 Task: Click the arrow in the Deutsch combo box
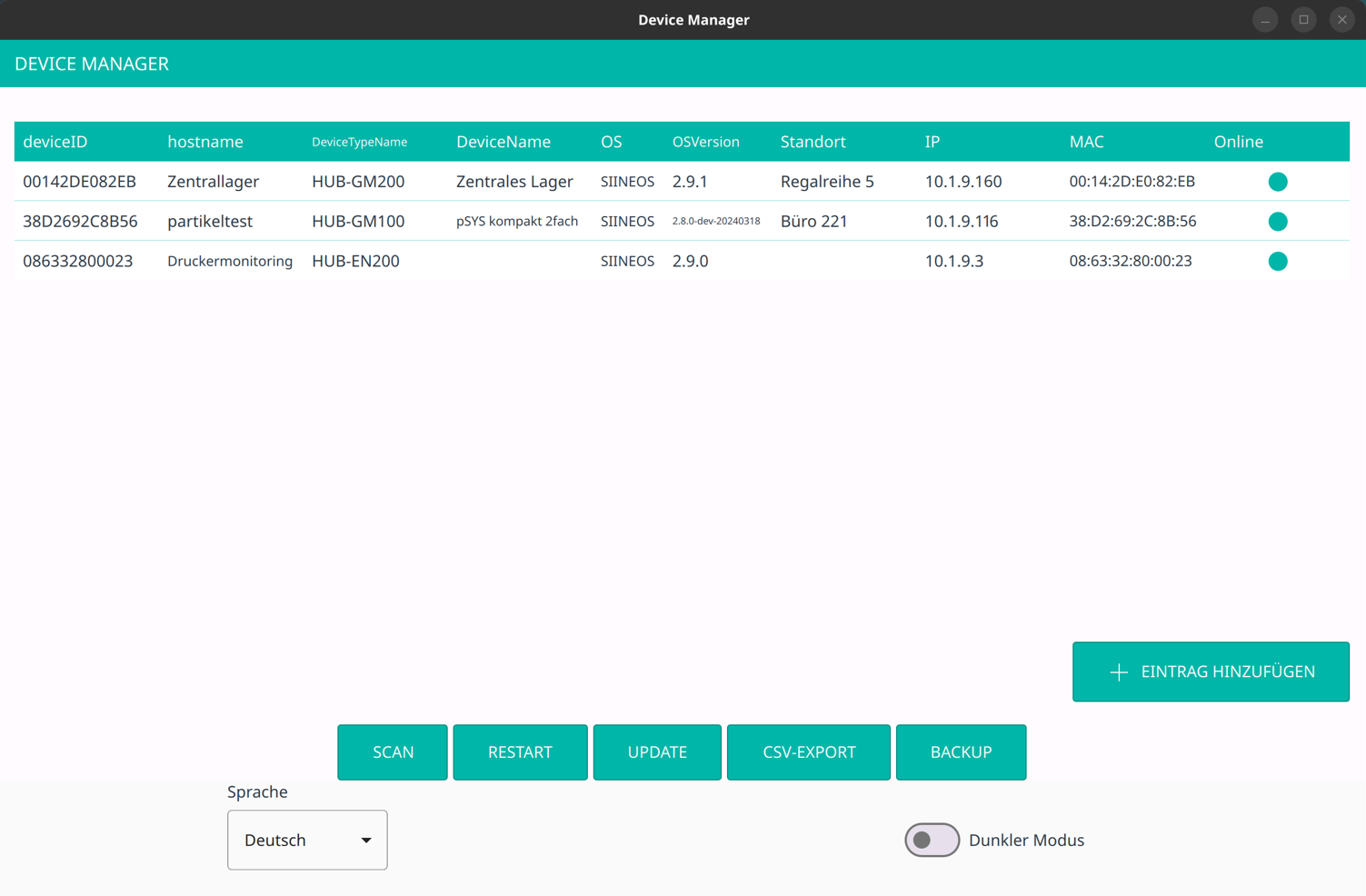[365, 841]
